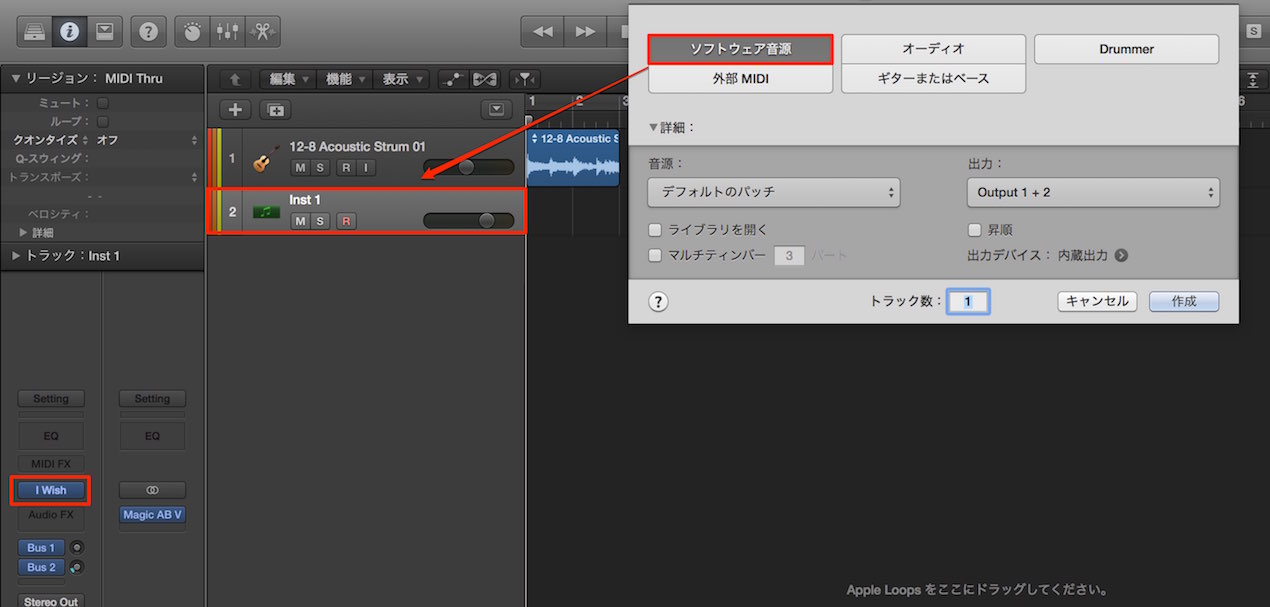This screenshot has height=607, width=1270.
Task: Click the 作成 button
Action: [1184, 301]
